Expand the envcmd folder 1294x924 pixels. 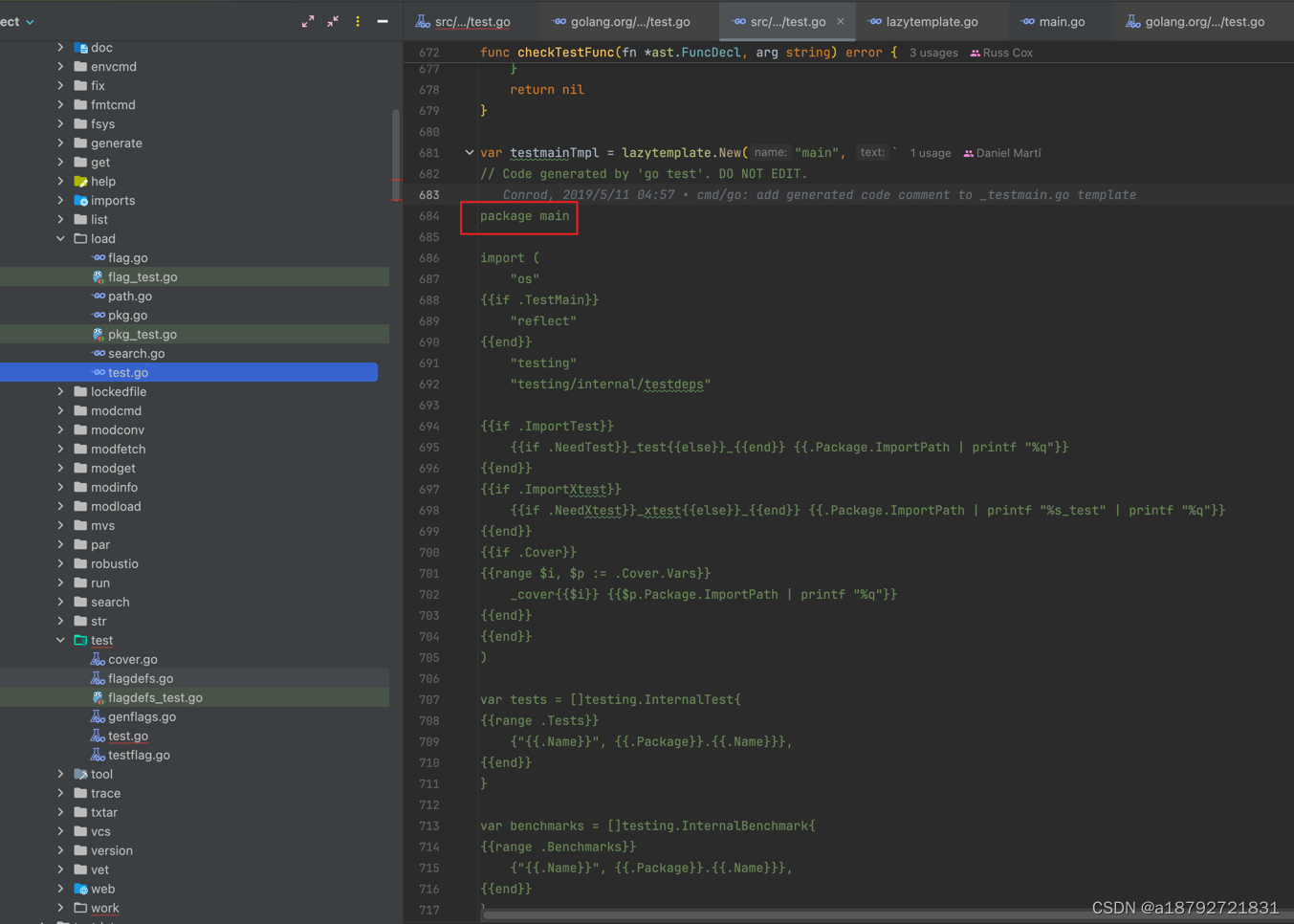pyautogui.click(x=60, y=66)
